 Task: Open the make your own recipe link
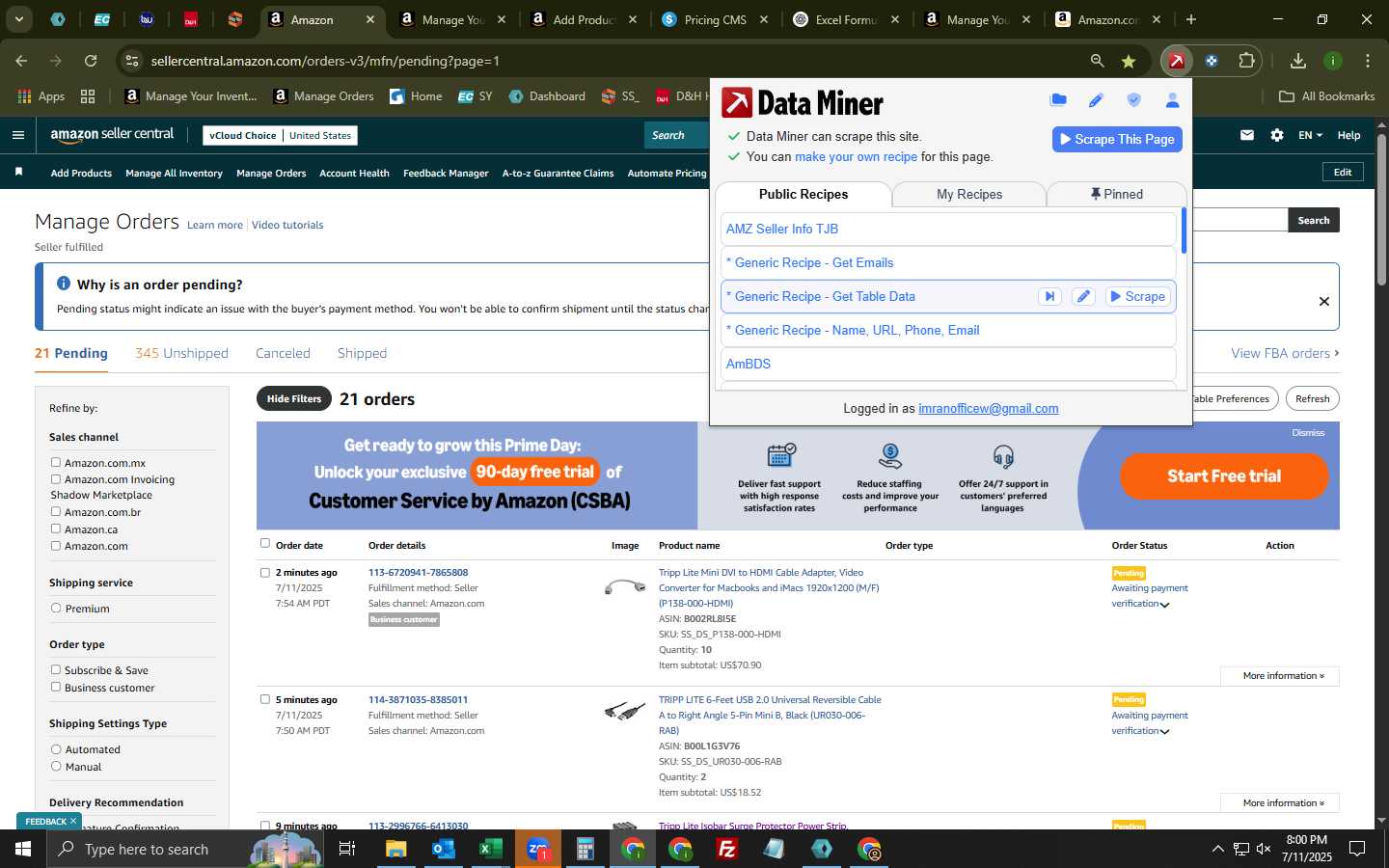point(856,156)
